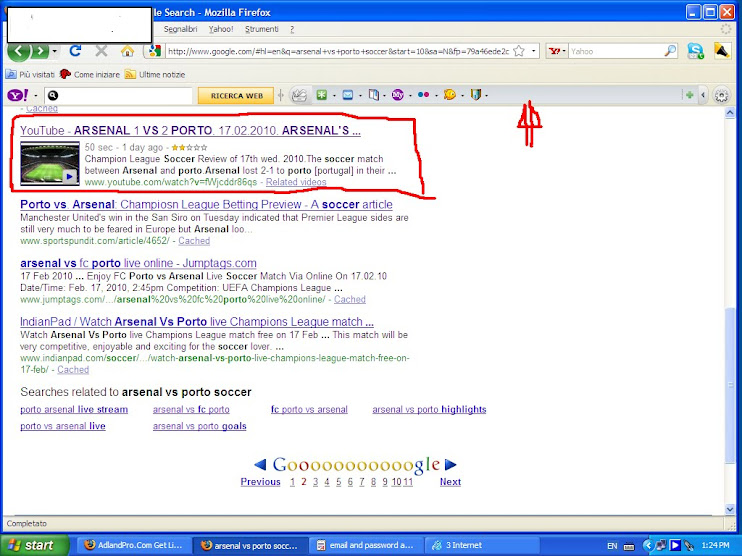Open the Yahoo search engine selector dropdown
The width and height of the screenshot is (742, 556).
click(557, 51)
